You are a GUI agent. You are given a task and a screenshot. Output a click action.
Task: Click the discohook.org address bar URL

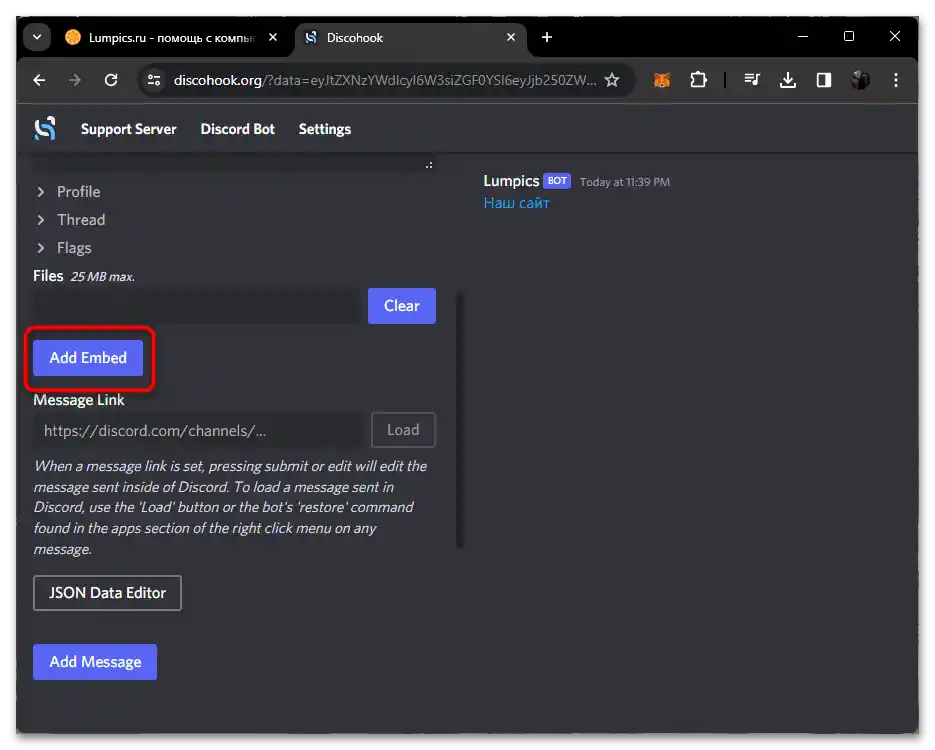pos(385,80)
